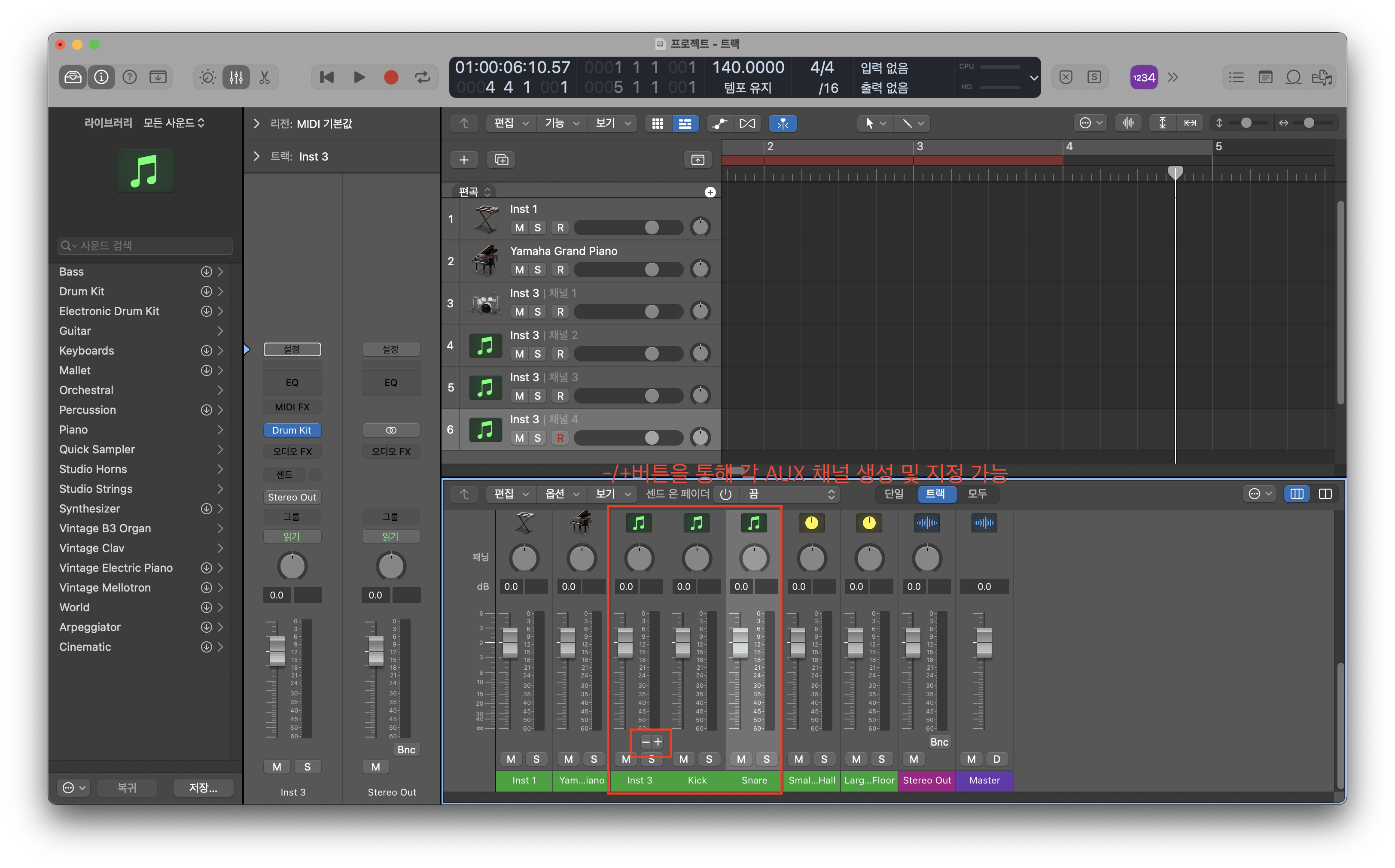
Task: Click the Duplicate Track icon
Action: point(501,160)
